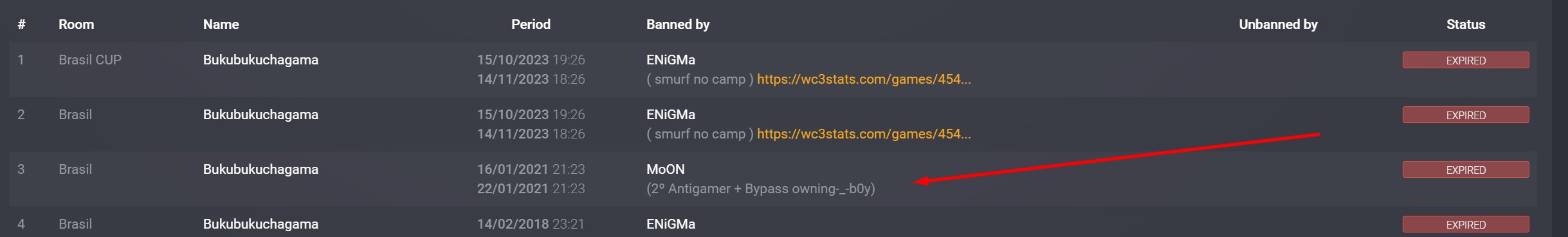The height and width of the screenshot is (237, 1568).
Task: Click the # column header
Action: tap(21, 24)
